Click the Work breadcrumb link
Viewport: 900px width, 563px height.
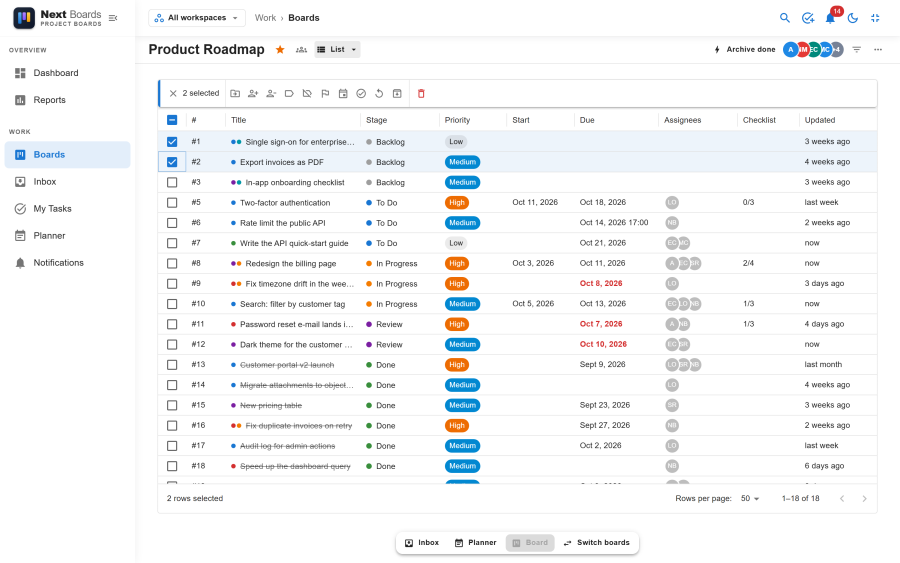[x=265, y=18]
